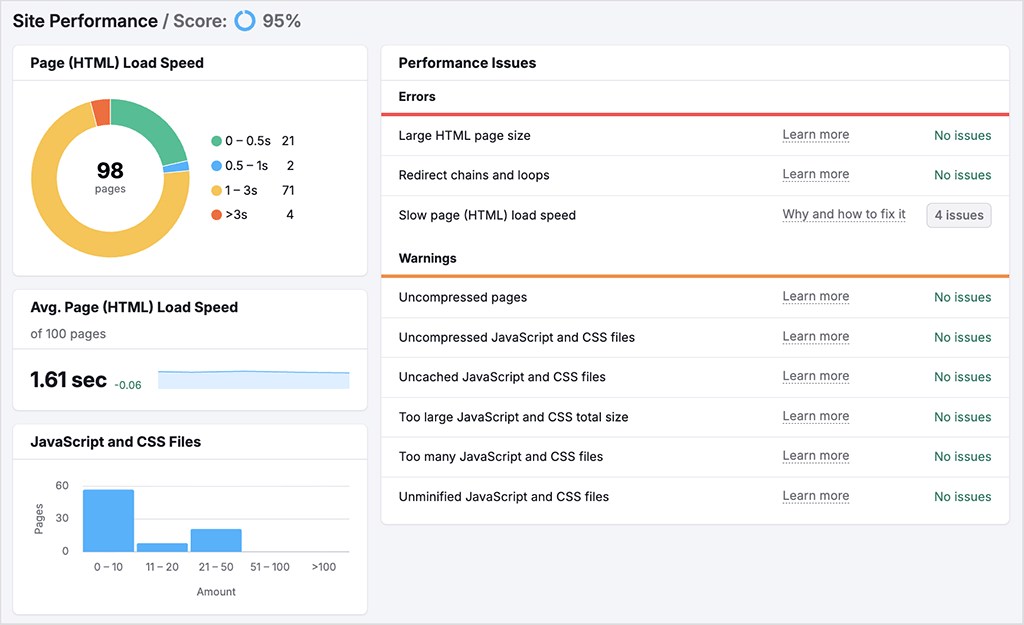Click the 95% score text
Screen dimensions: 1024x625
[x=281, y=21]
